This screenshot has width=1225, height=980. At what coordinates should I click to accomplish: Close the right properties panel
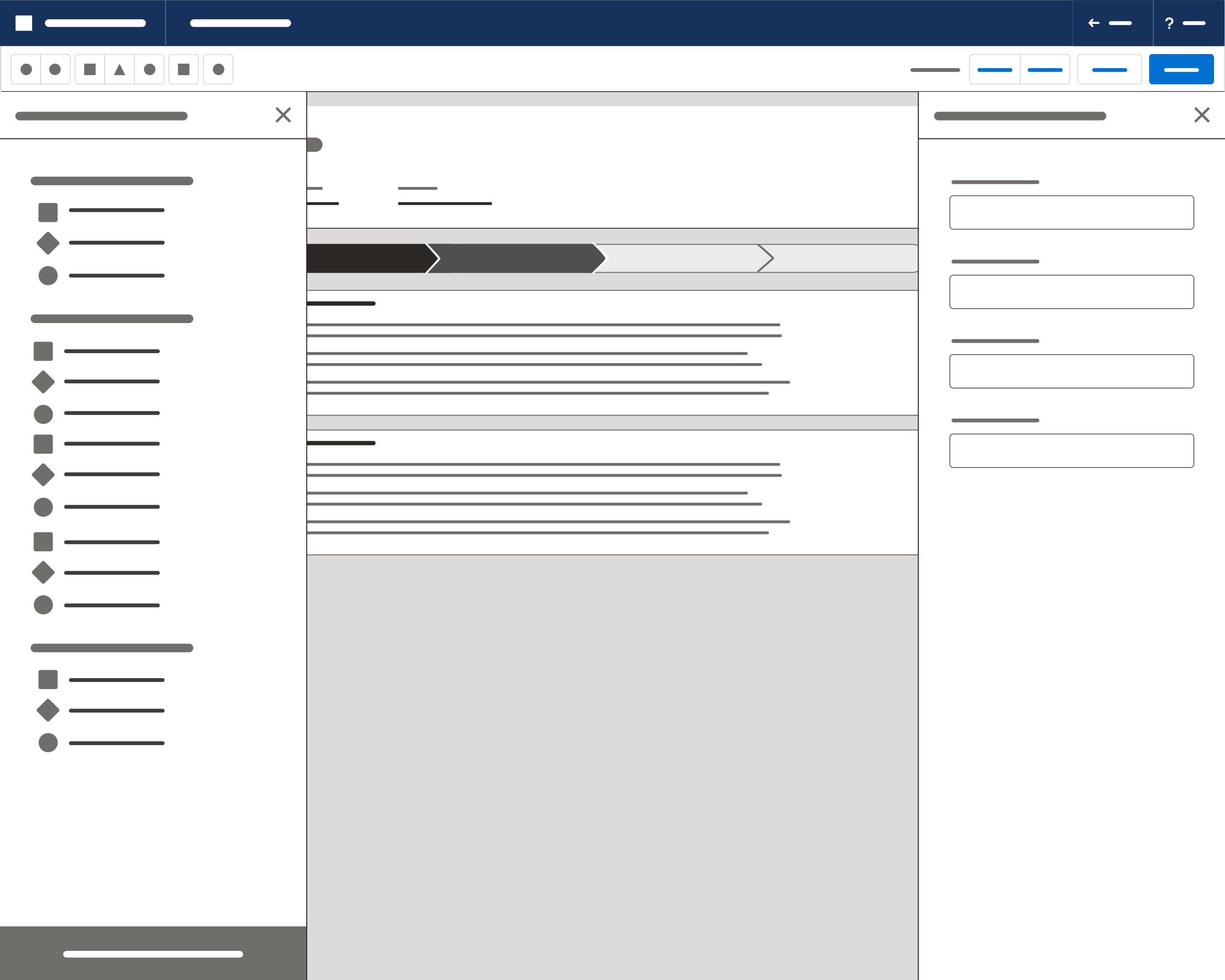(x=1202, y=115)
